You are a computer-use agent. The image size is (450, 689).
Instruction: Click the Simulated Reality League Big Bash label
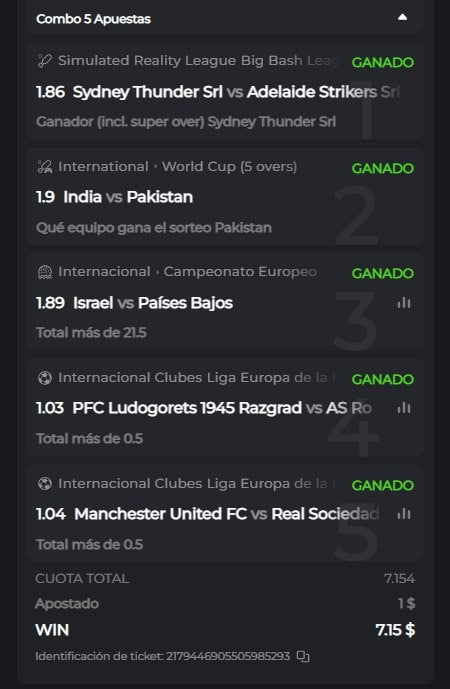198,61
